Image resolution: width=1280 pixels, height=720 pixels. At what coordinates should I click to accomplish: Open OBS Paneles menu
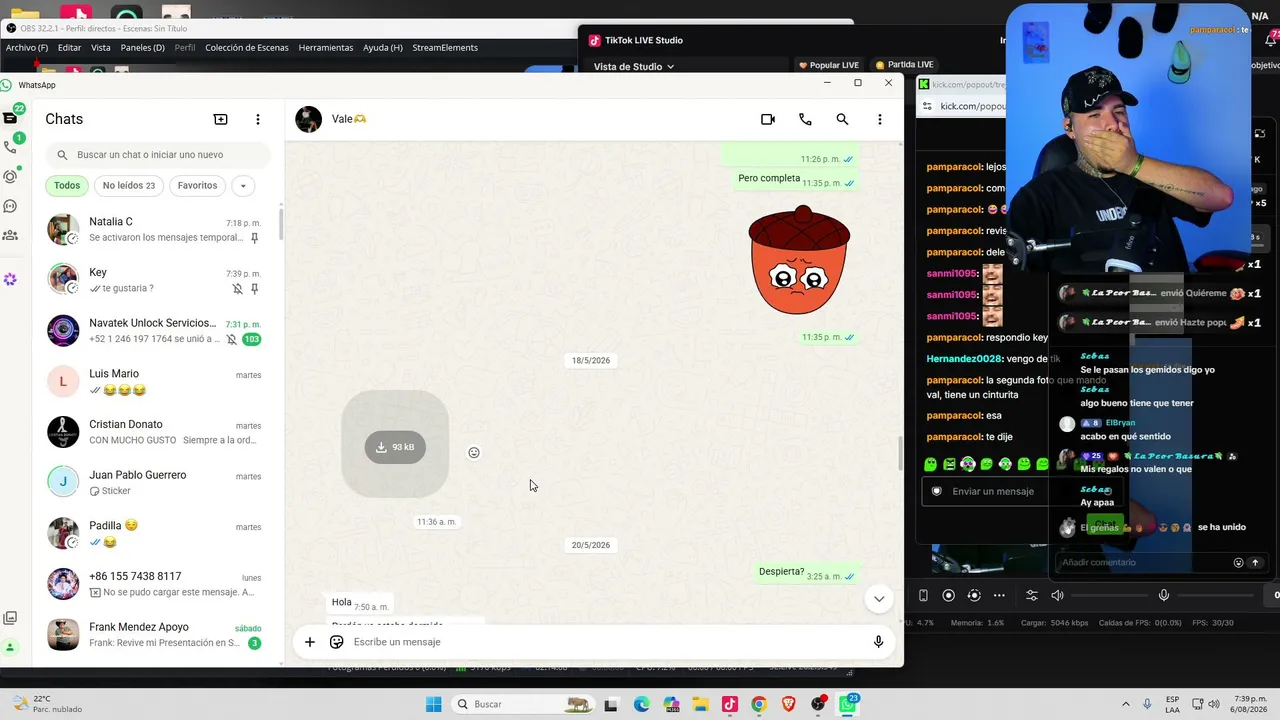(142, 48)
